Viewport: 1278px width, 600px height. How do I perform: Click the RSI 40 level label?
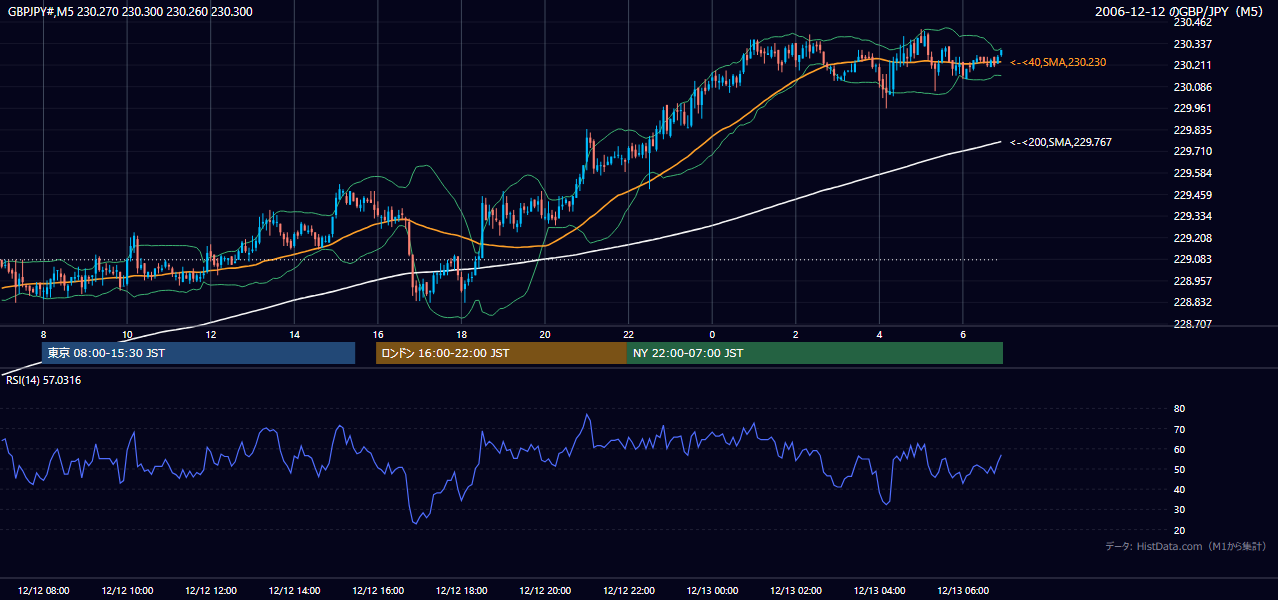click(1179, 490)
